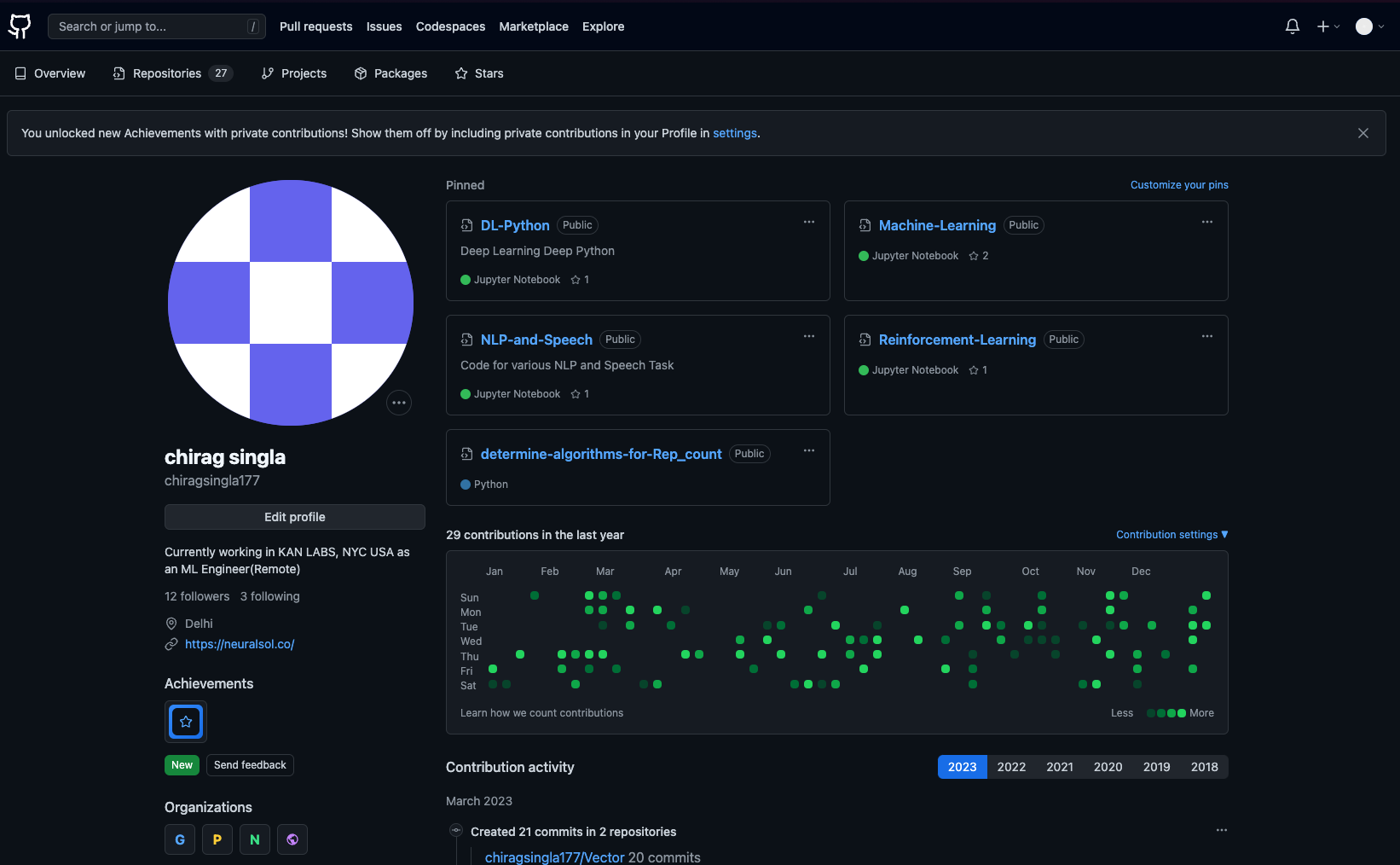Open the Machine-Learning repository

click(937, 225)
